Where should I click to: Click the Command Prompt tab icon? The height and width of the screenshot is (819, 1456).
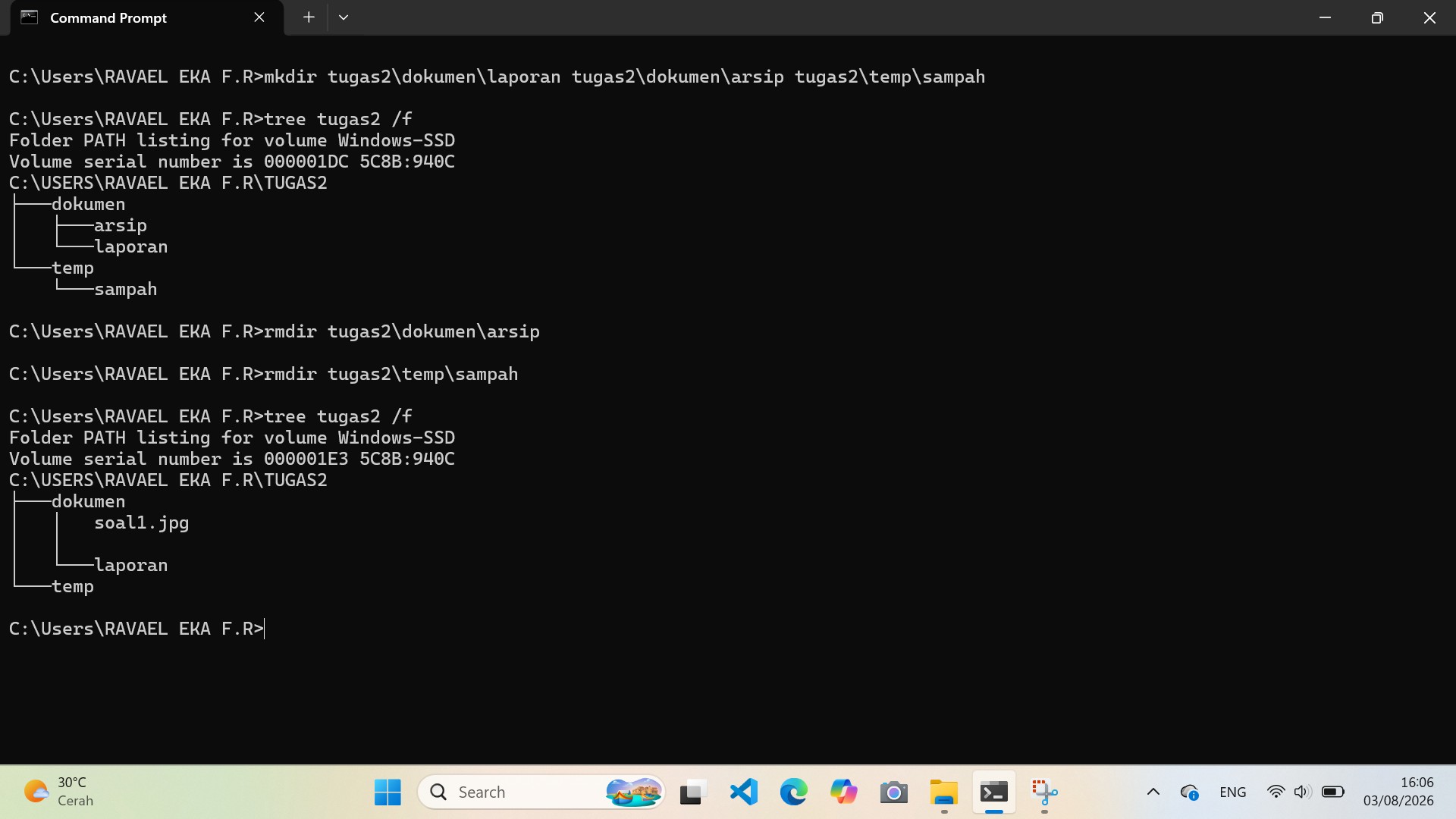click(29, 17)
